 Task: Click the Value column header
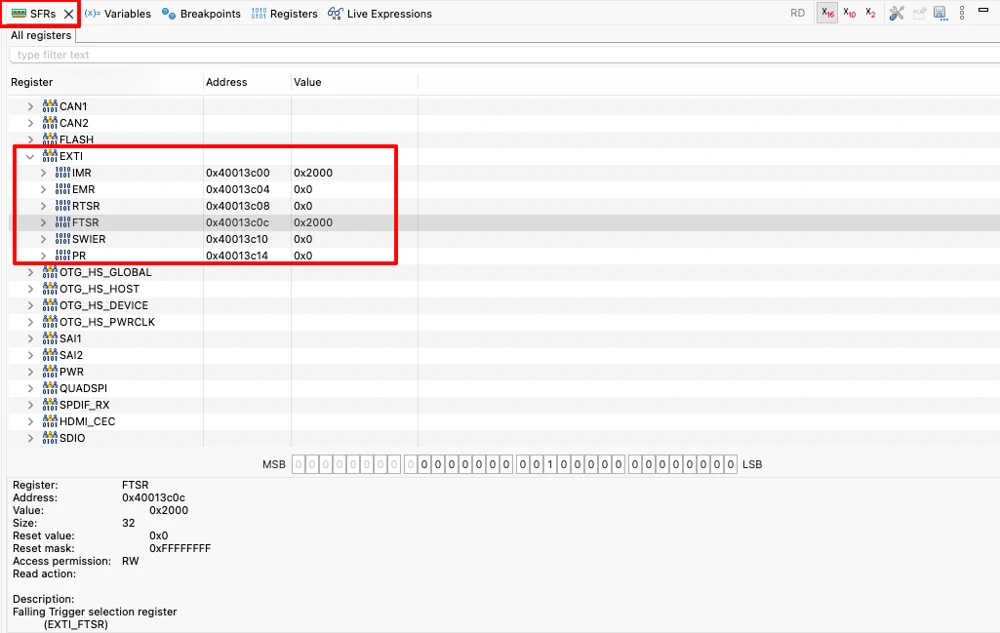point(307,82)
